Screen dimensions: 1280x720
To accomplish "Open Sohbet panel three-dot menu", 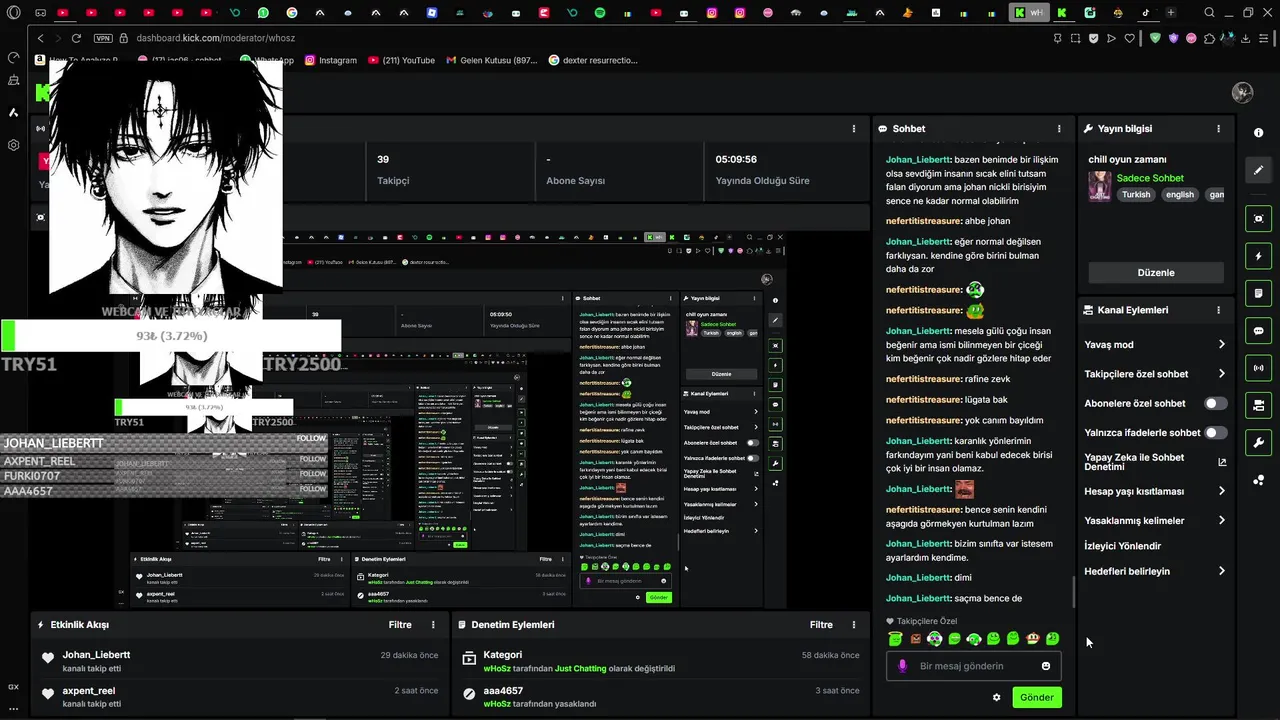I will pyautogui.click(x=1059, y=129).
